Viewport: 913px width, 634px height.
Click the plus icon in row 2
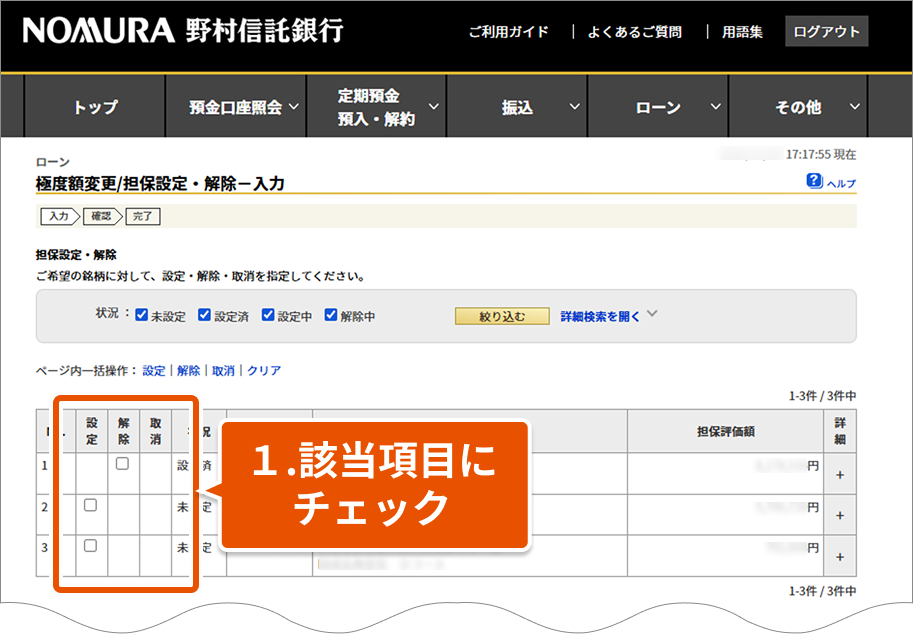coord(839,515)
